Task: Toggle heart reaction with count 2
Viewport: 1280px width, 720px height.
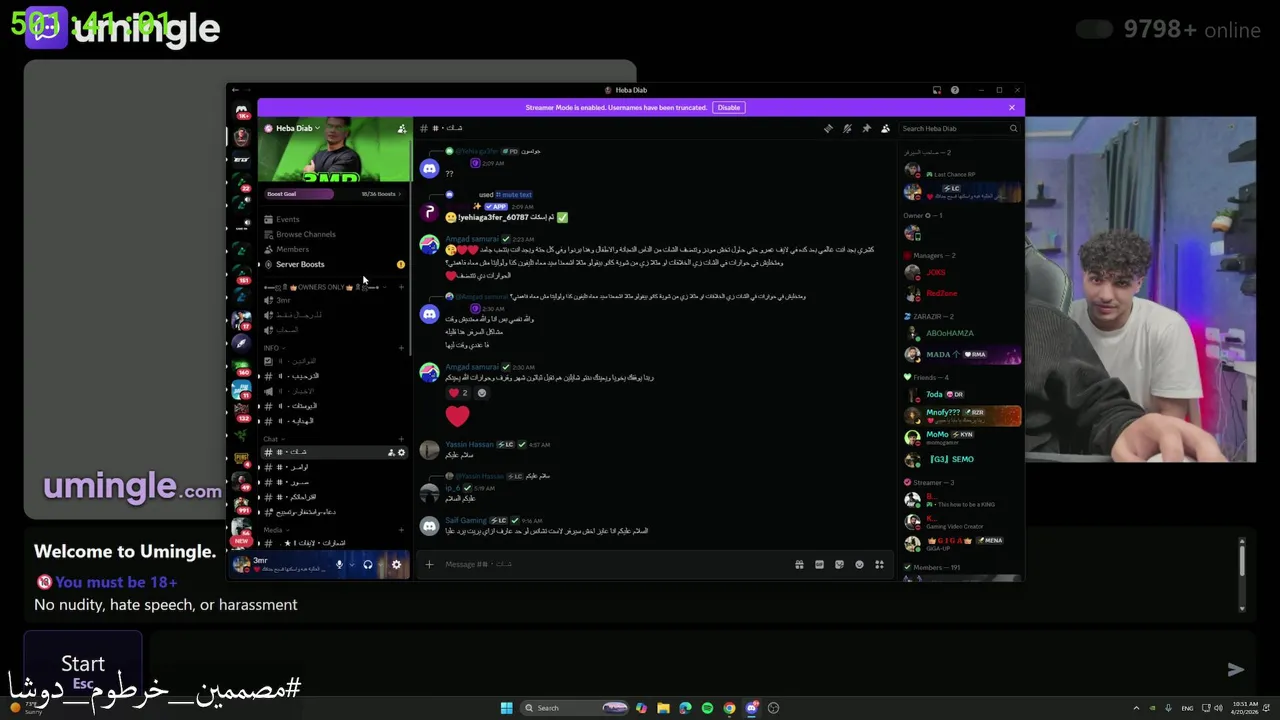Action: pyautogui.click(x=458, y=393)
